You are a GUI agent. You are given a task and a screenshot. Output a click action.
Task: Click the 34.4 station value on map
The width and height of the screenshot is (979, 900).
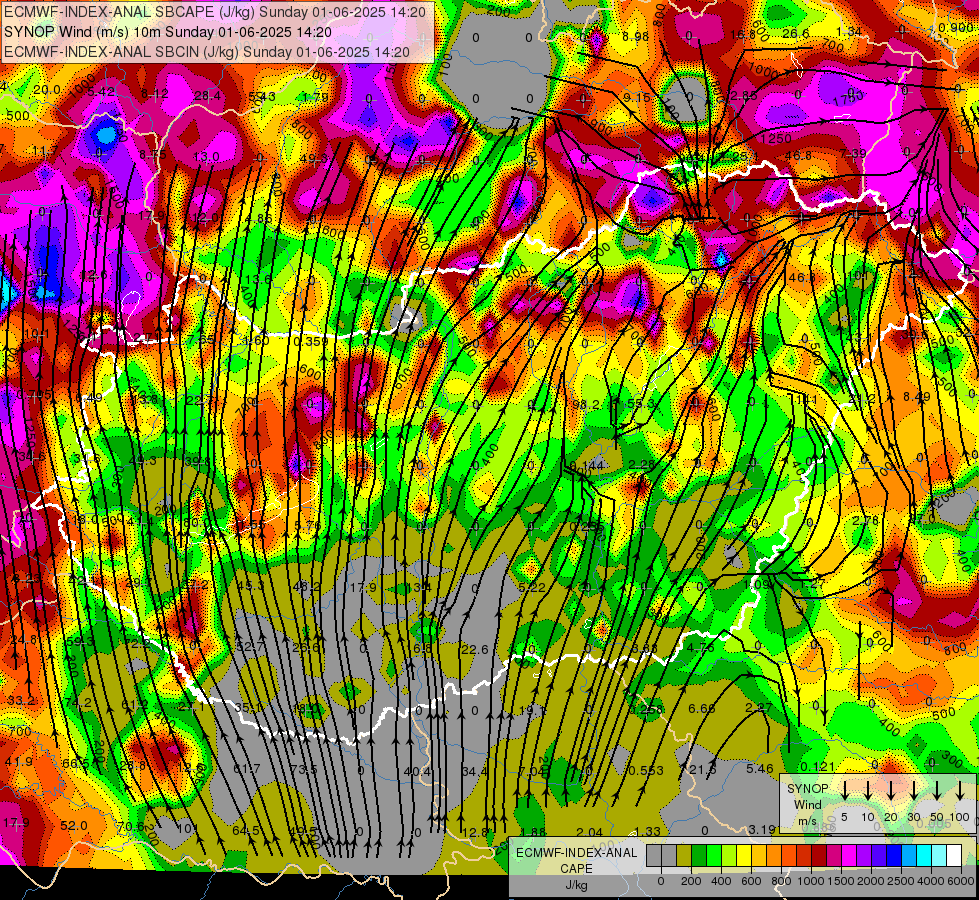(x=475, y=771)
